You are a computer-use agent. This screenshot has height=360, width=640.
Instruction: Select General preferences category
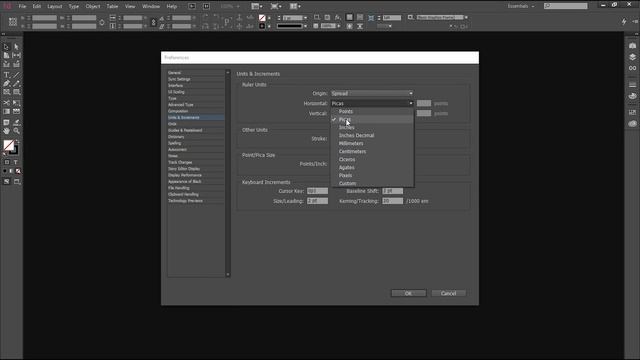[196, 73]
